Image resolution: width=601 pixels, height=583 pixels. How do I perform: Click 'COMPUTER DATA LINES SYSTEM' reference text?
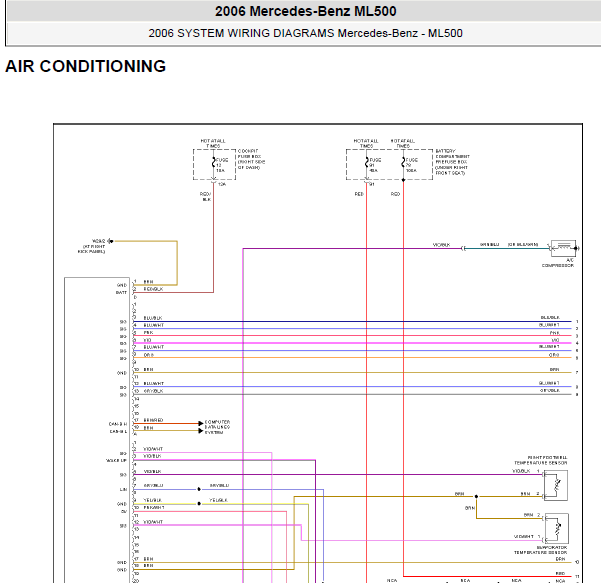click(x=217, y=427)
